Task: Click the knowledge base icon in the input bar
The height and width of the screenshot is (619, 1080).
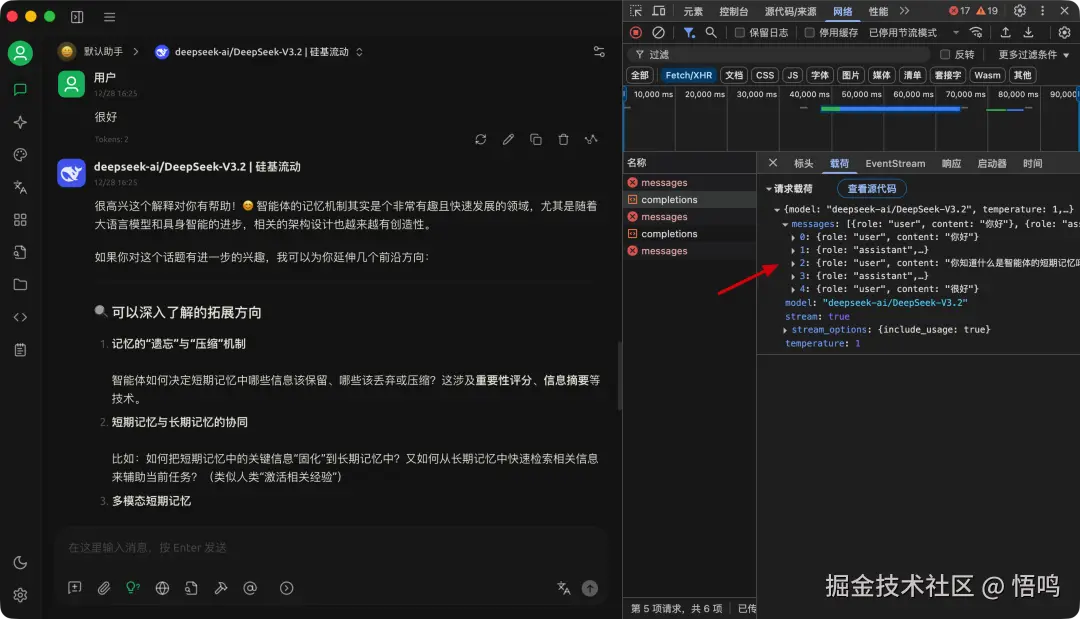Action: 191,587
